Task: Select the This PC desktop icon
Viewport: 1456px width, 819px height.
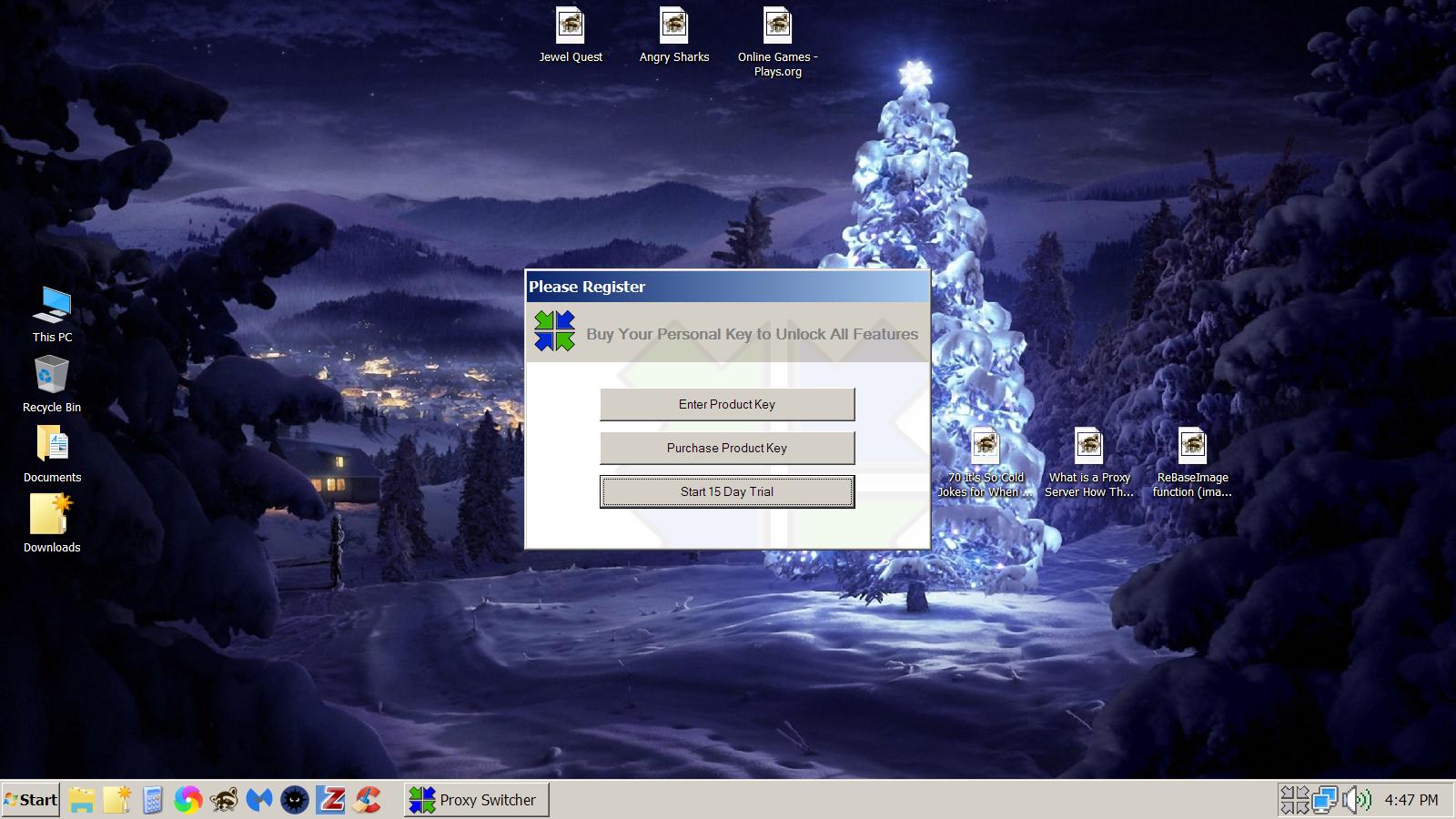Action: (x=52, y=315)
